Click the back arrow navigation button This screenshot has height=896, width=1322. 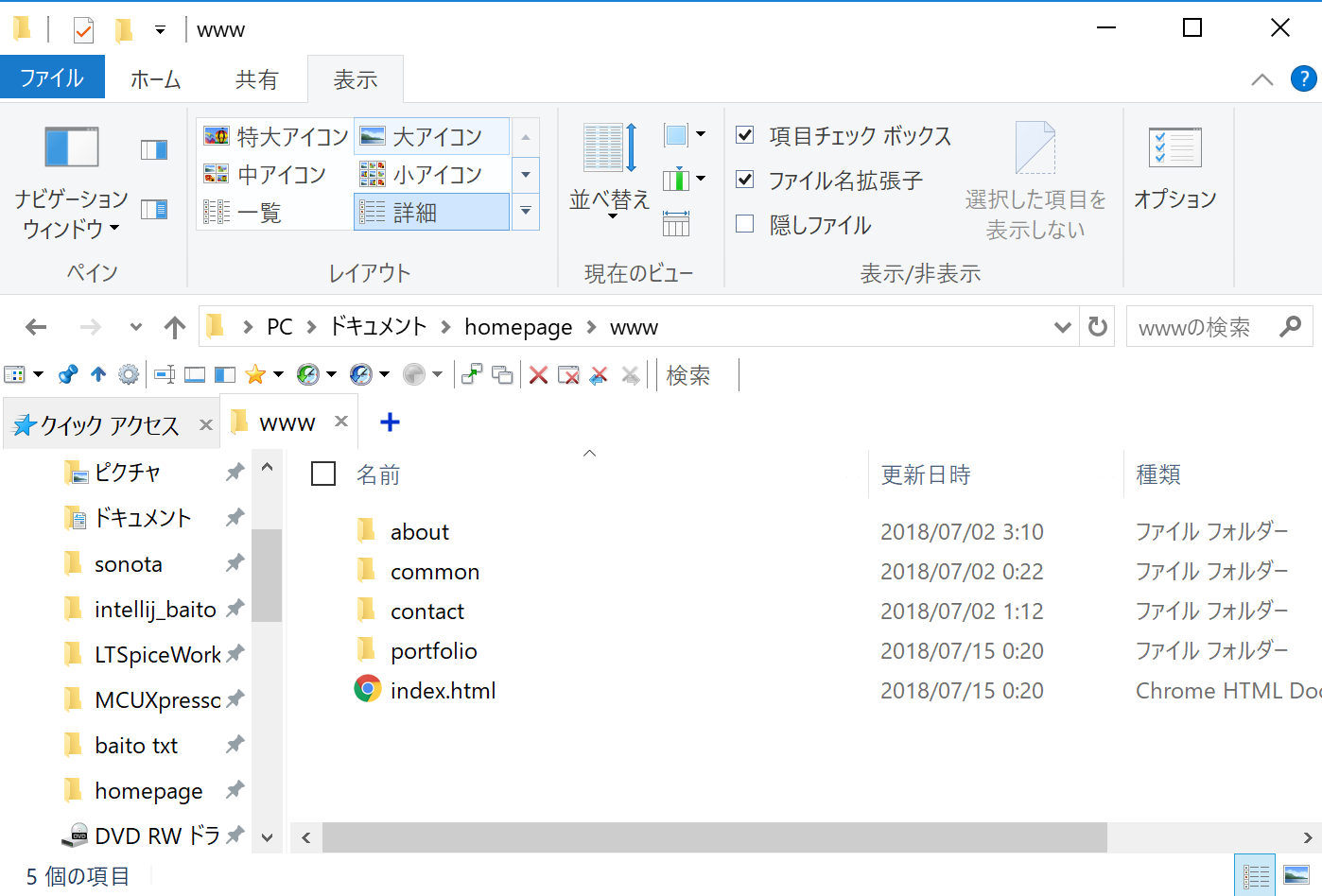pos(36,328)
